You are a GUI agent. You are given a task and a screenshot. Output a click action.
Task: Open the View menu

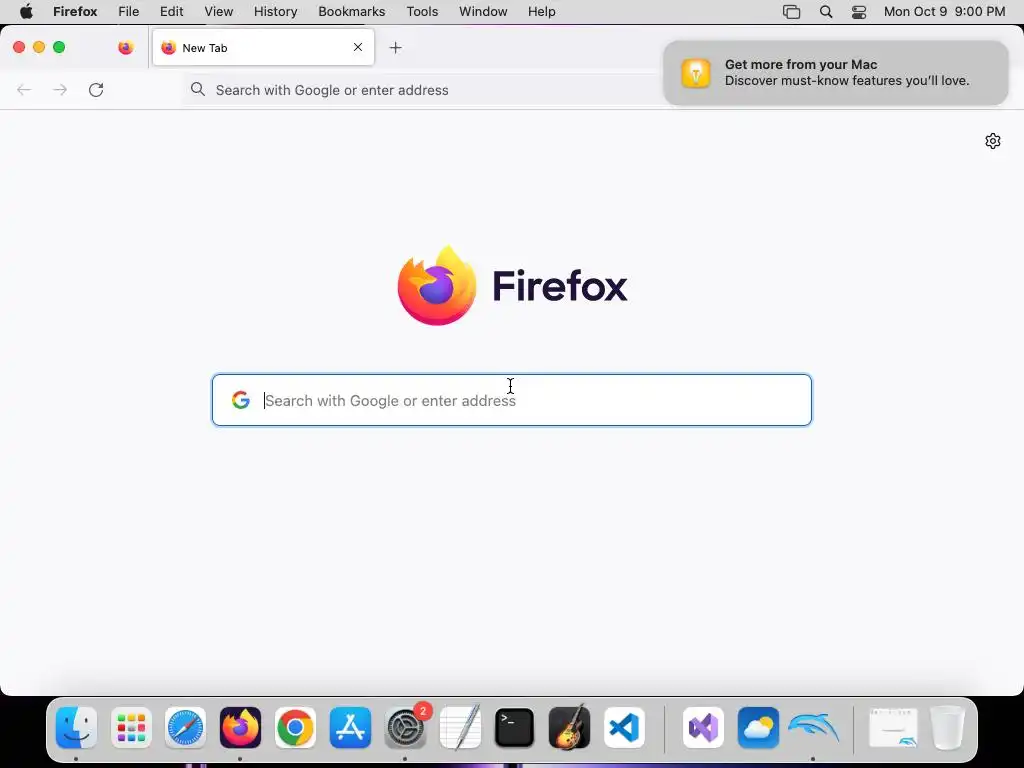[219, 12]
